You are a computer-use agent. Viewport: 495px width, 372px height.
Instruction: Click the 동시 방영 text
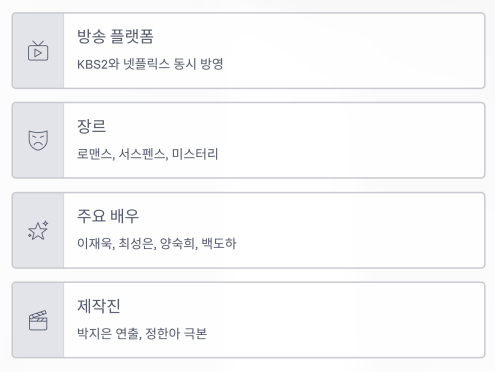198,64
